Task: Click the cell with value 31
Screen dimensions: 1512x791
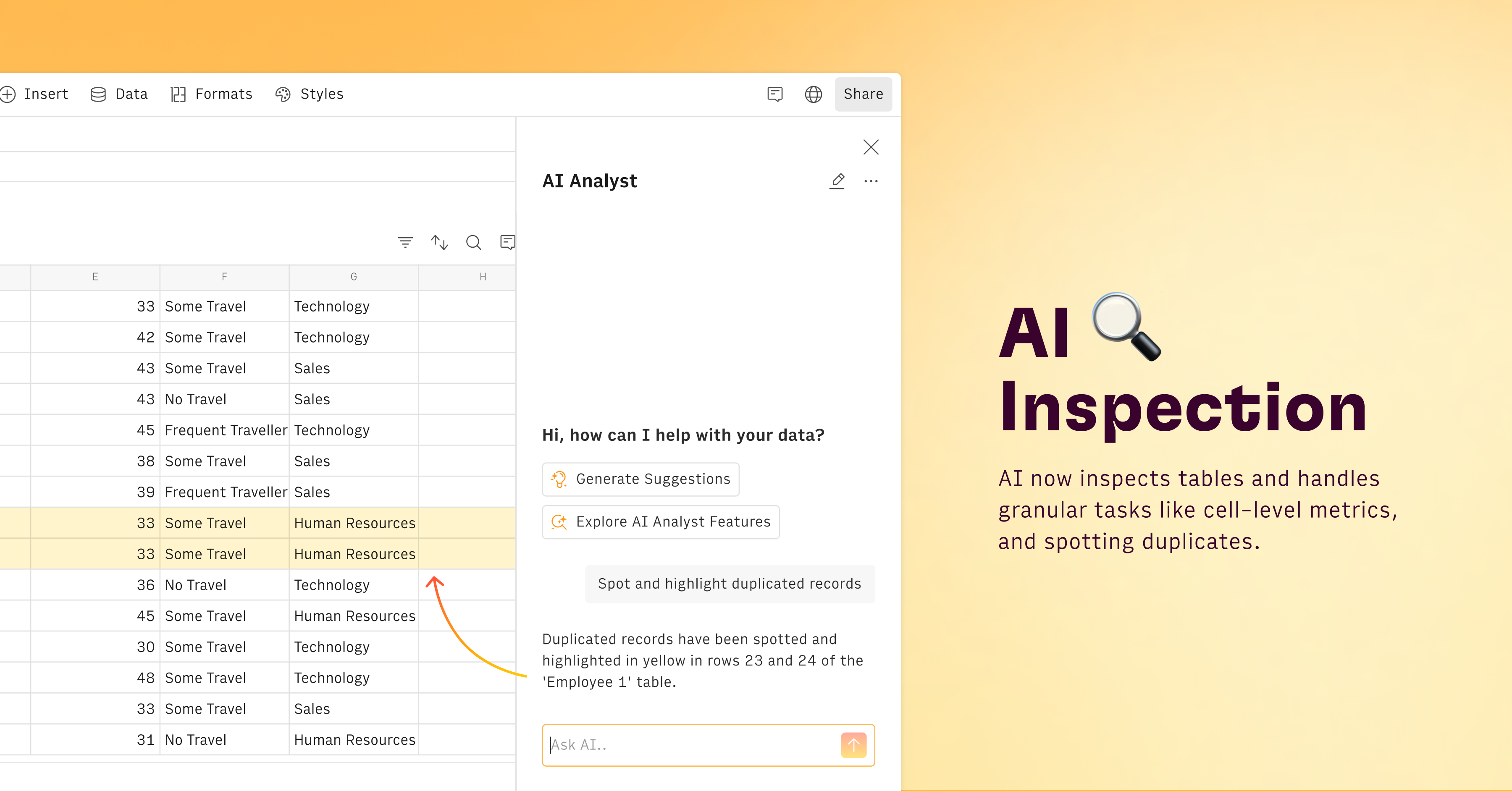Action: click(95, 740)
